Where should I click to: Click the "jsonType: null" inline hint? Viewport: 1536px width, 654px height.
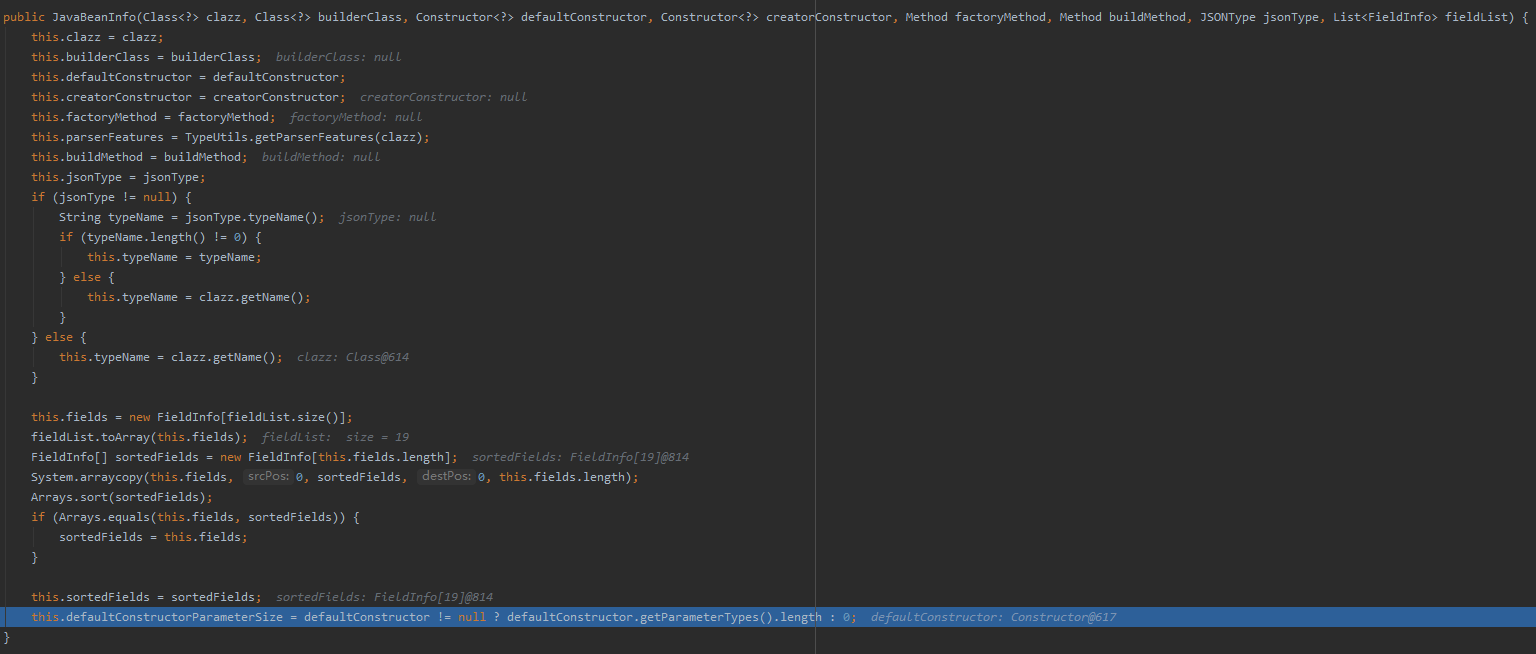[x=387, y=217]
